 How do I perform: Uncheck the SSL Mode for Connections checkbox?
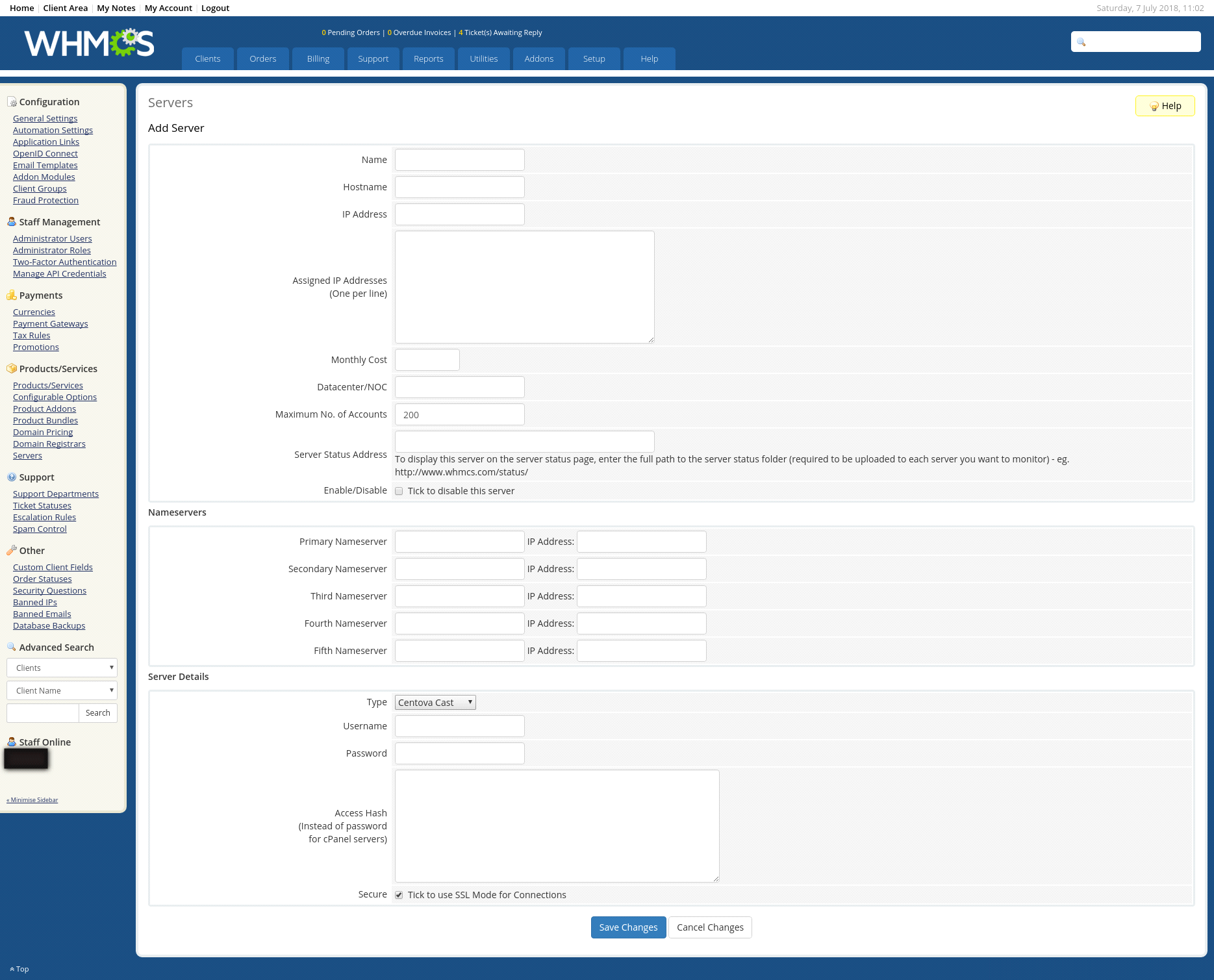point(399,895)
